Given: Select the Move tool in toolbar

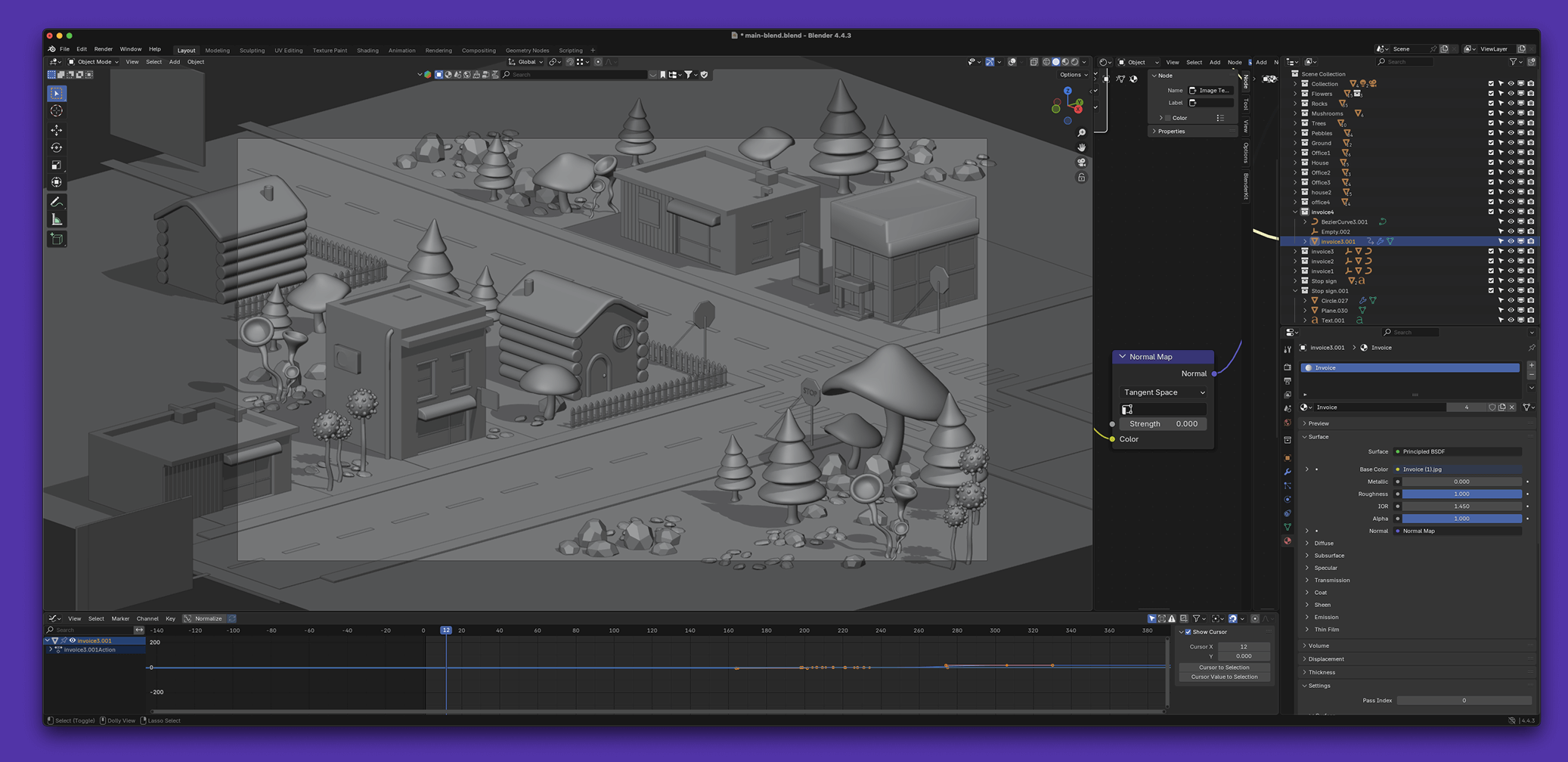Looking at the screenshot, I should pyautogui.click(x=57, y=130).
